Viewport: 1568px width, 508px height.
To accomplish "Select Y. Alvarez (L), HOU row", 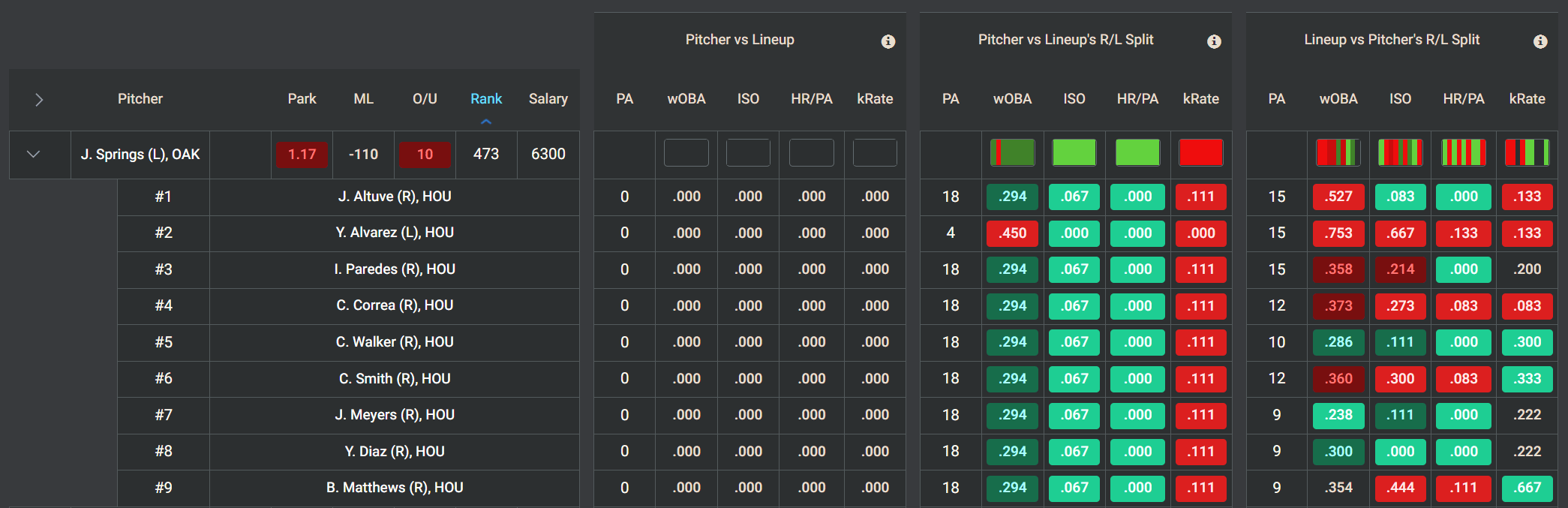I will [395, 233].
